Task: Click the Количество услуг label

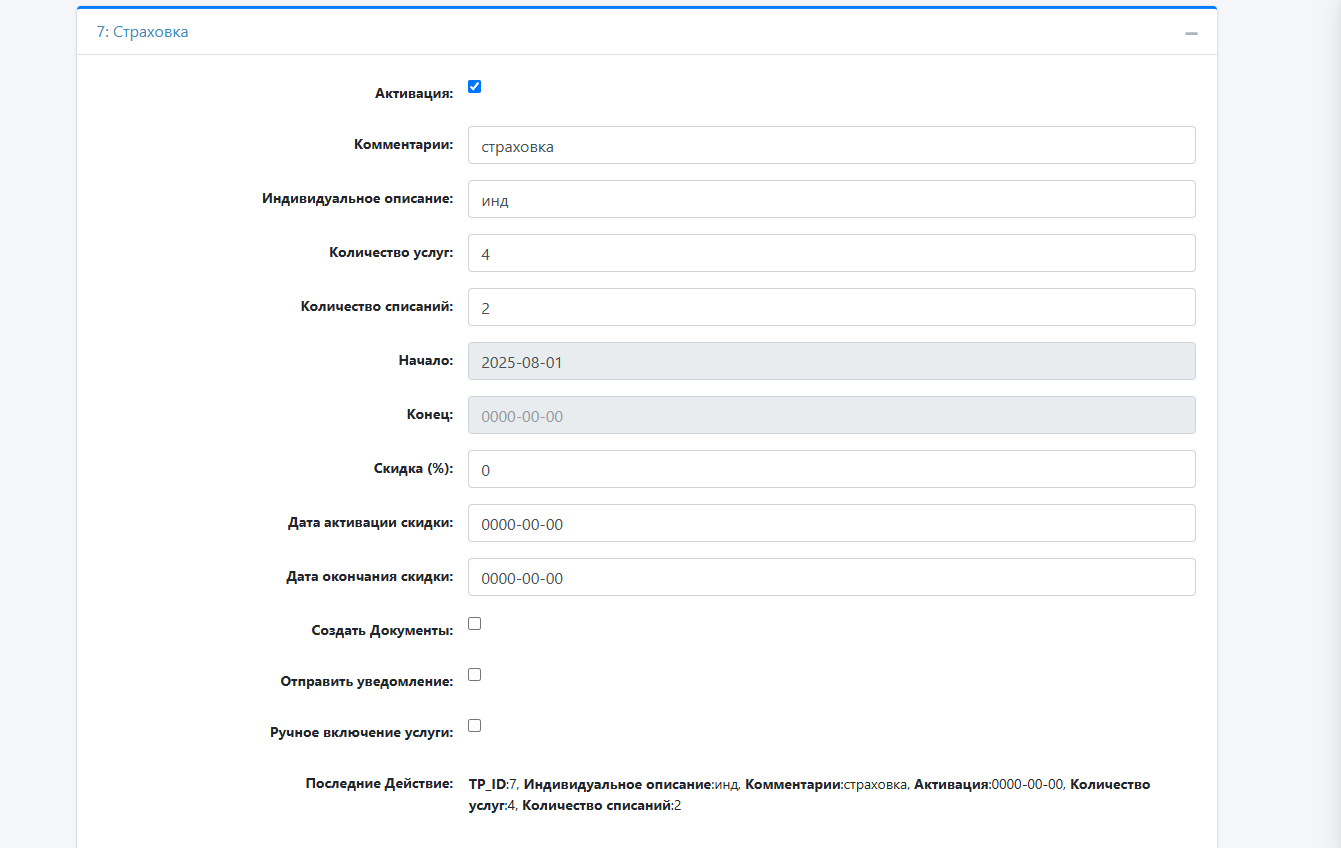Action: pyautogui.click(x=391, y=252)
